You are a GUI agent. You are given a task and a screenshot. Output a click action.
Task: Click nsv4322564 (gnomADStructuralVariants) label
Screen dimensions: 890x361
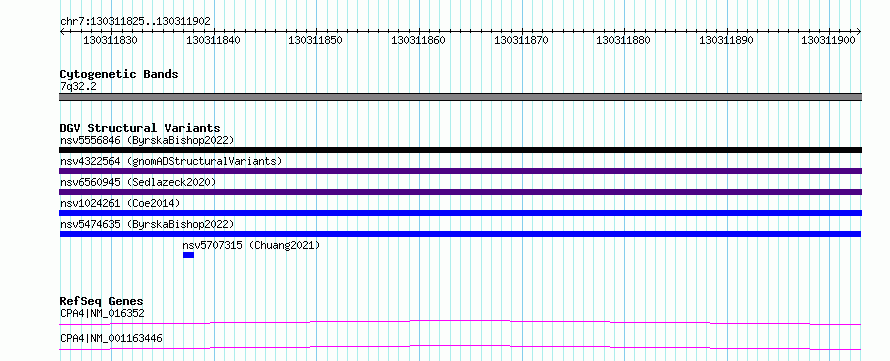coord(171,161)
